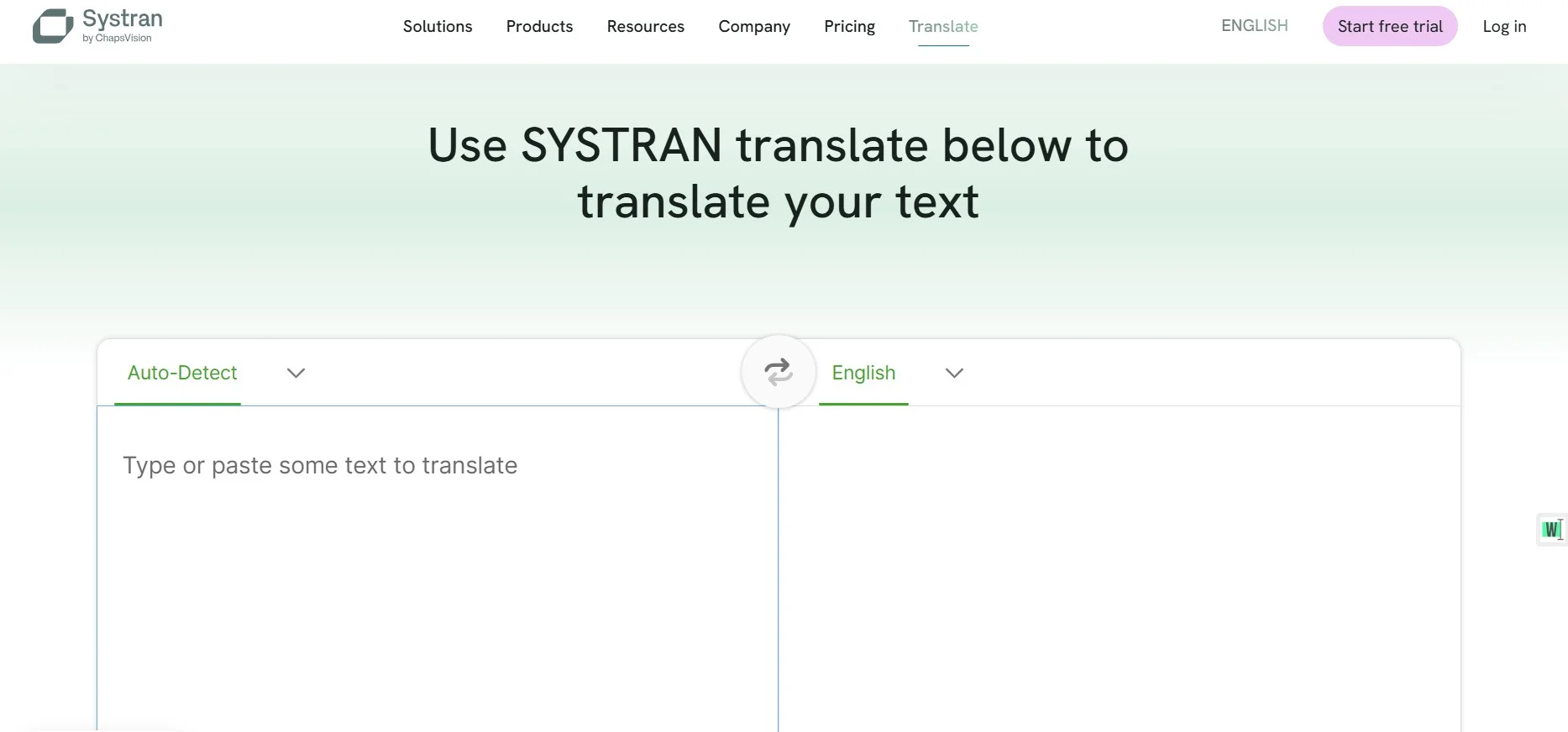Screen dimensions: 1568x732
Task: Expand the Auto-Detect language chevron
Action: click(296, 373)
